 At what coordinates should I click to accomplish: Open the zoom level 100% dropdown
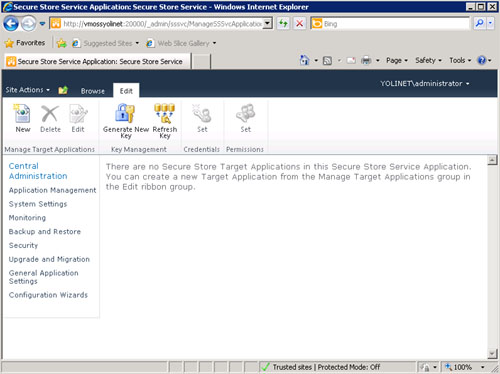pyautogui.click(x=482, y=367)
